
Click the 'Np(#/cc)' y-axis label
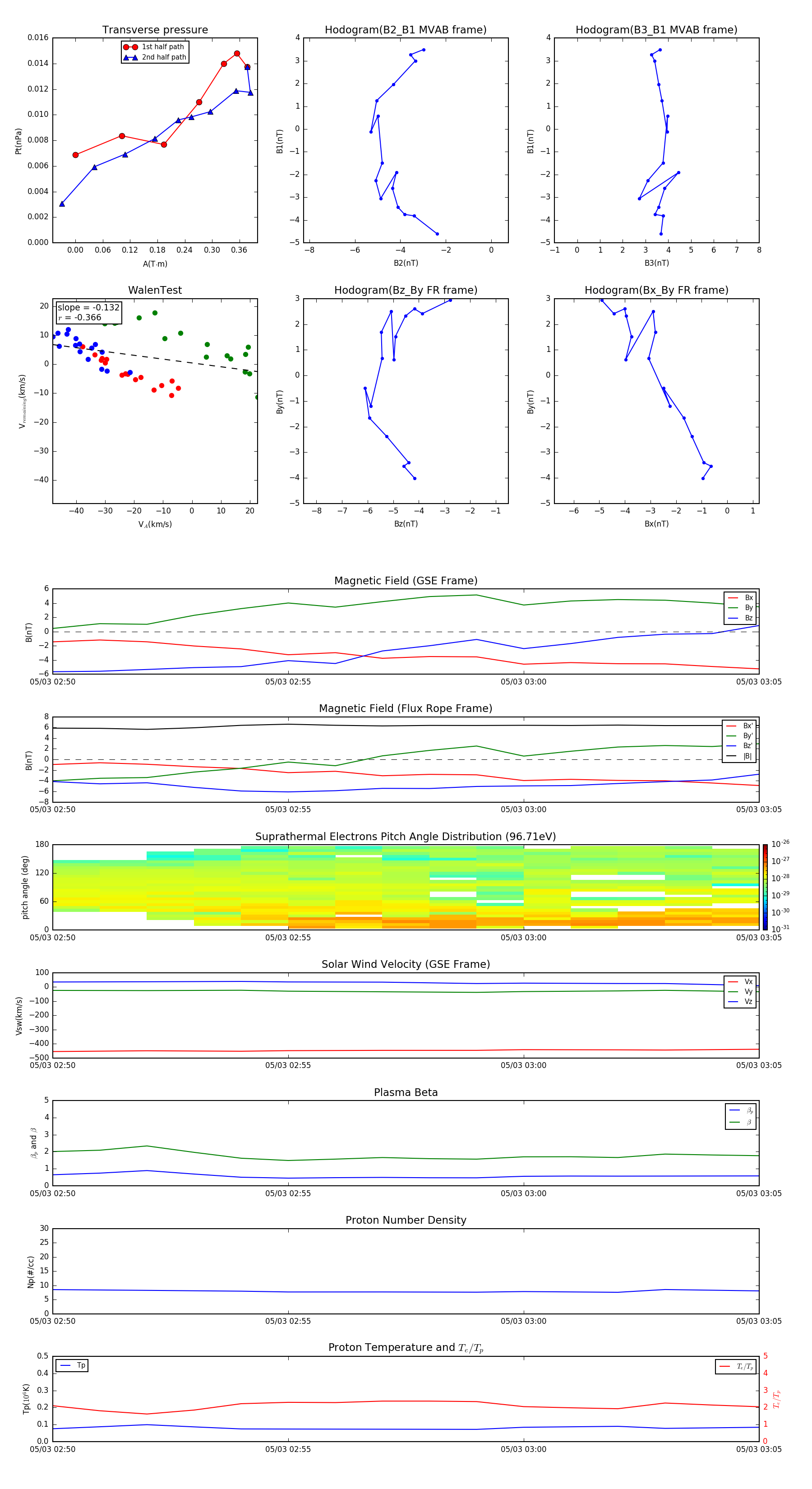pos(31,1272)
